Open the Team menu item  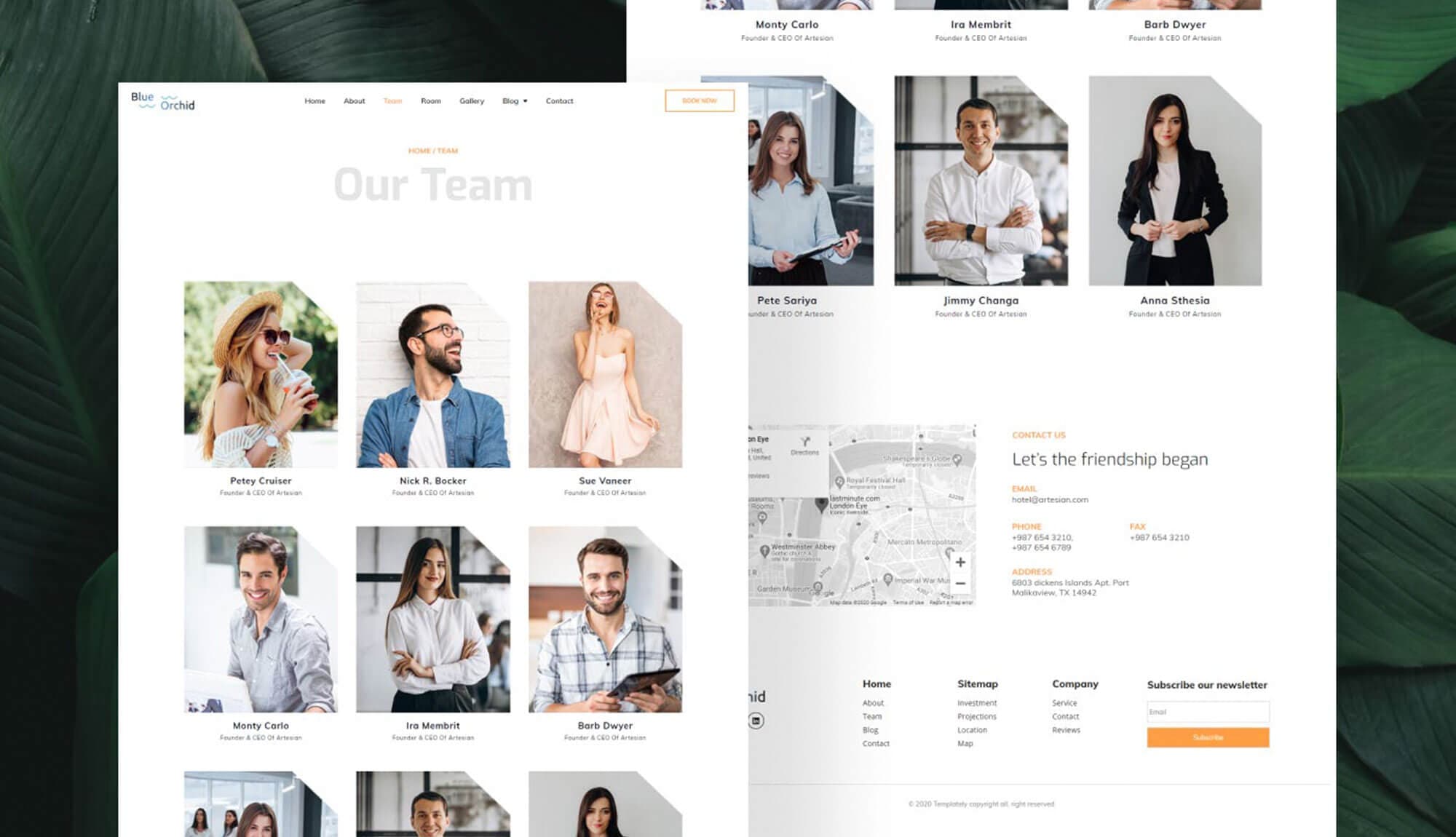(392, 101)
